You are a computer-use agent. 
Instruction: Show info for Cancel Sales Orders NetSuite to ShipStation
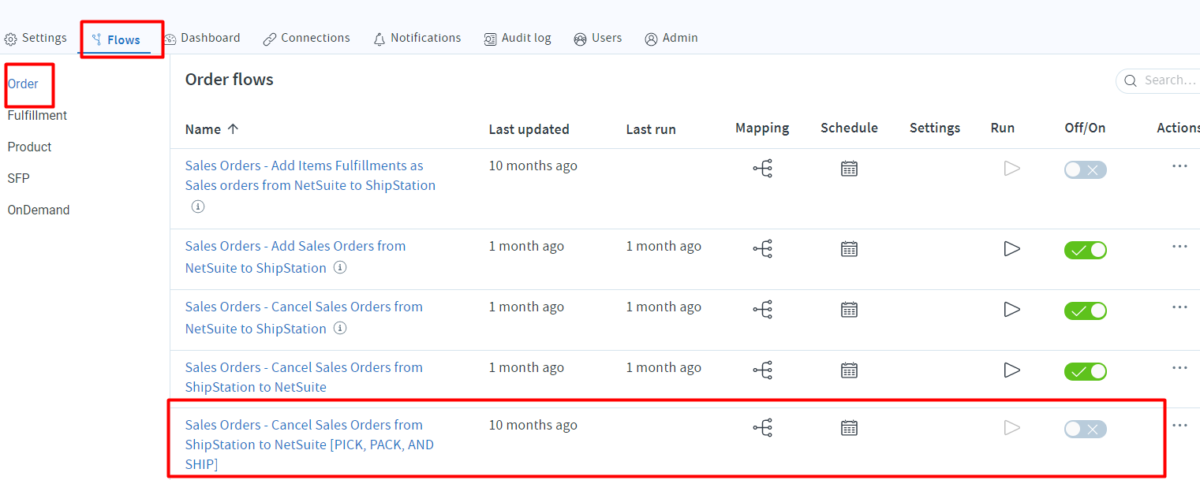(x=340, y=329)
